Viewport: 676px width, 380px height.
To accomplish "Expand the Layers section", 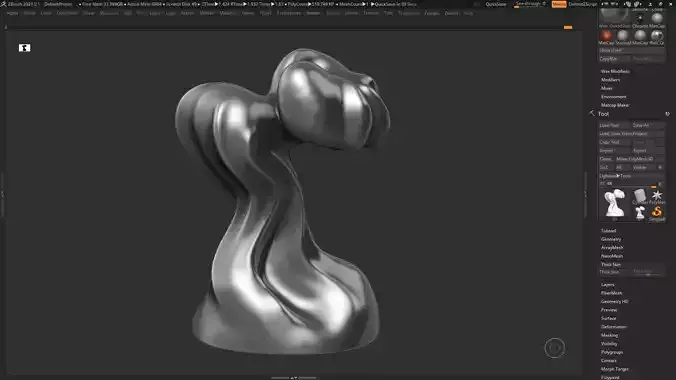I will coord(607,285).
